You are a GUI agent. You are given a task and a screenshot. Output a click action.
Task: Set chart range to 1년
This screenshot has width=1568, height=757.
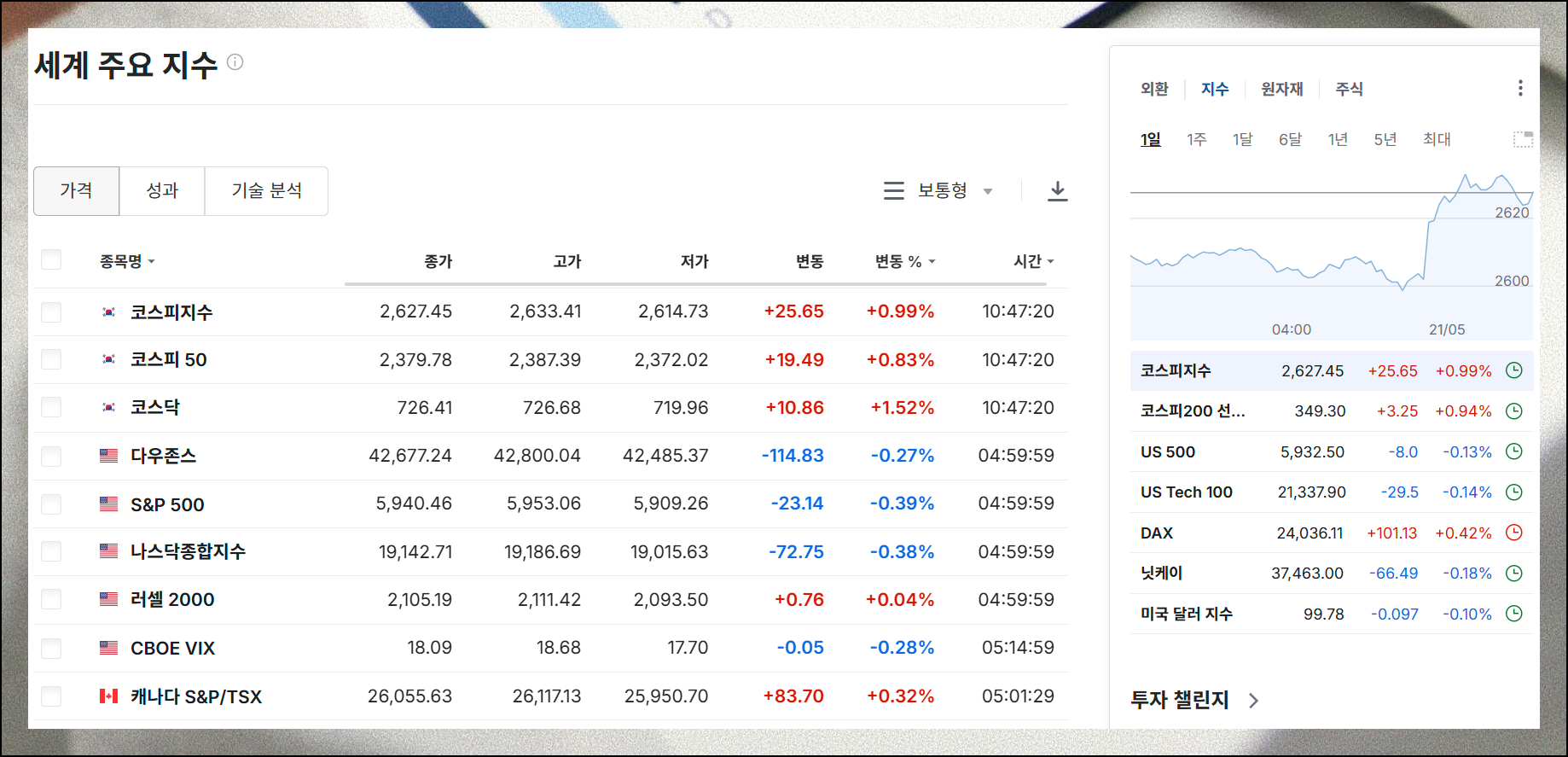click(x=1338, y=139)
